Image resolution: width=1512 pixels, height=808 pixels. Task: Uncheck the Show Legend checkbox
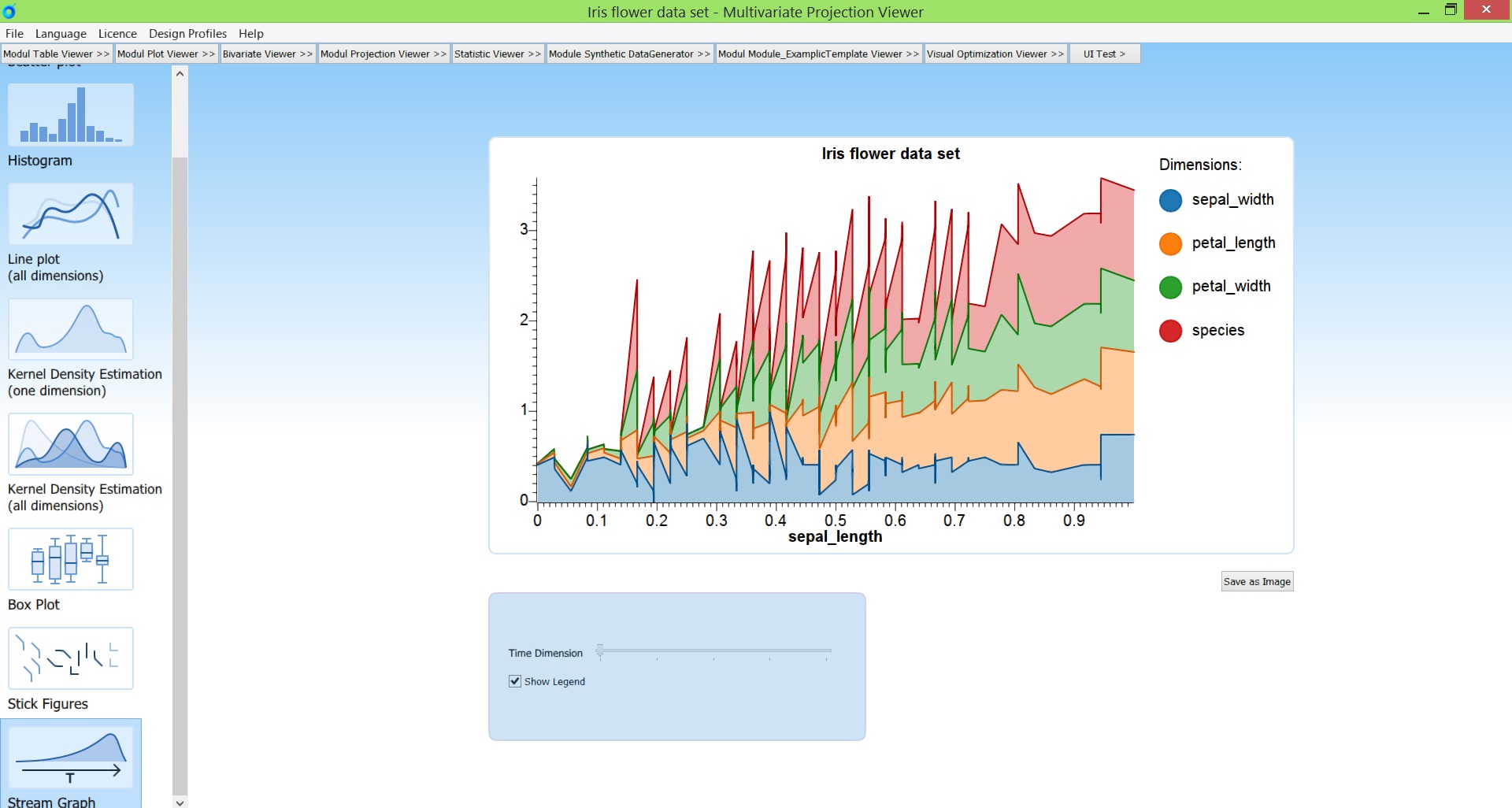coord(515,681)
